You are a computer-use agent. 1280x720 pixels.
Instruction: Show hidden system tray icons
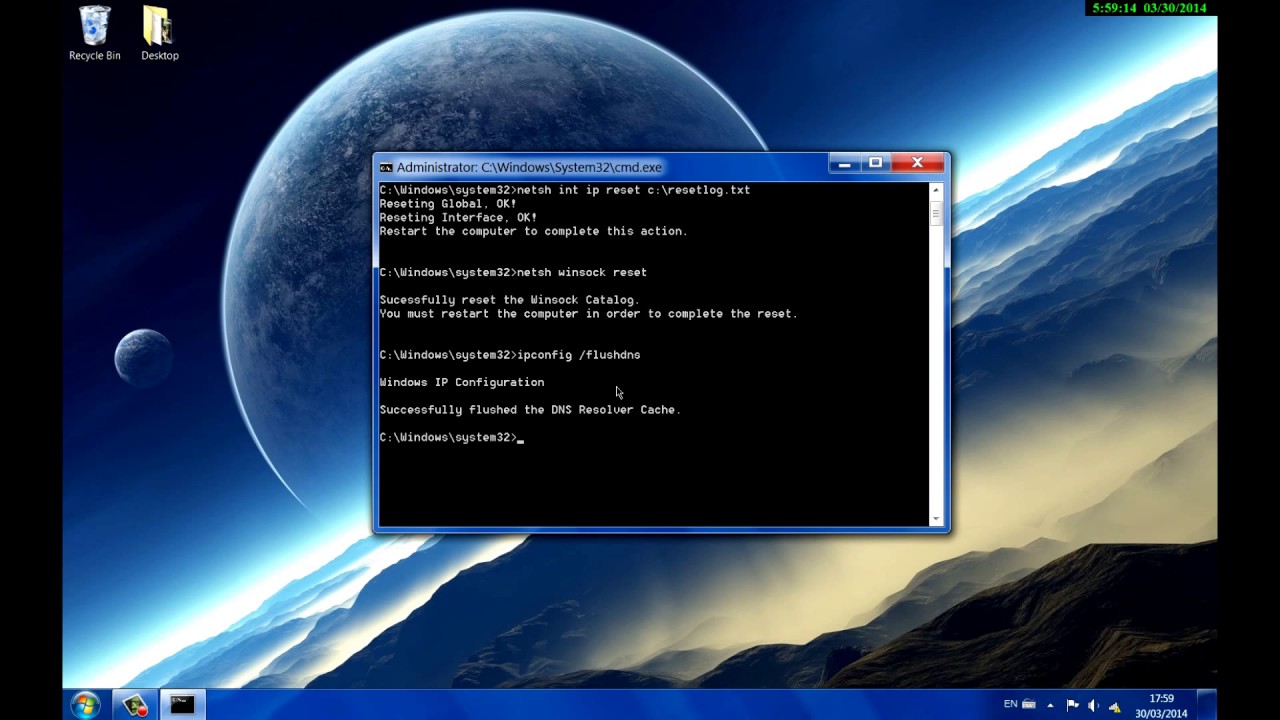point(1050,706)
